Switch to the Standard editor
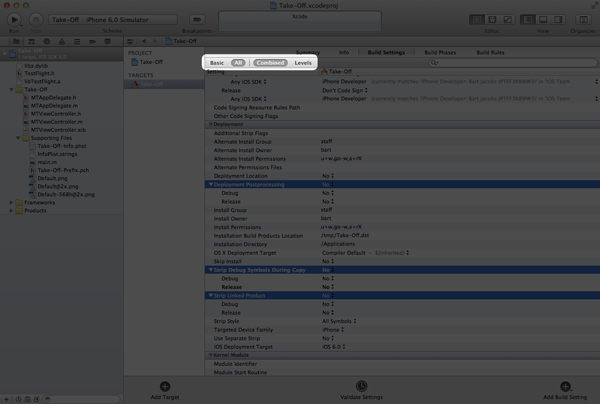This screenshot has height=404, width=600. tap(477, 20)
